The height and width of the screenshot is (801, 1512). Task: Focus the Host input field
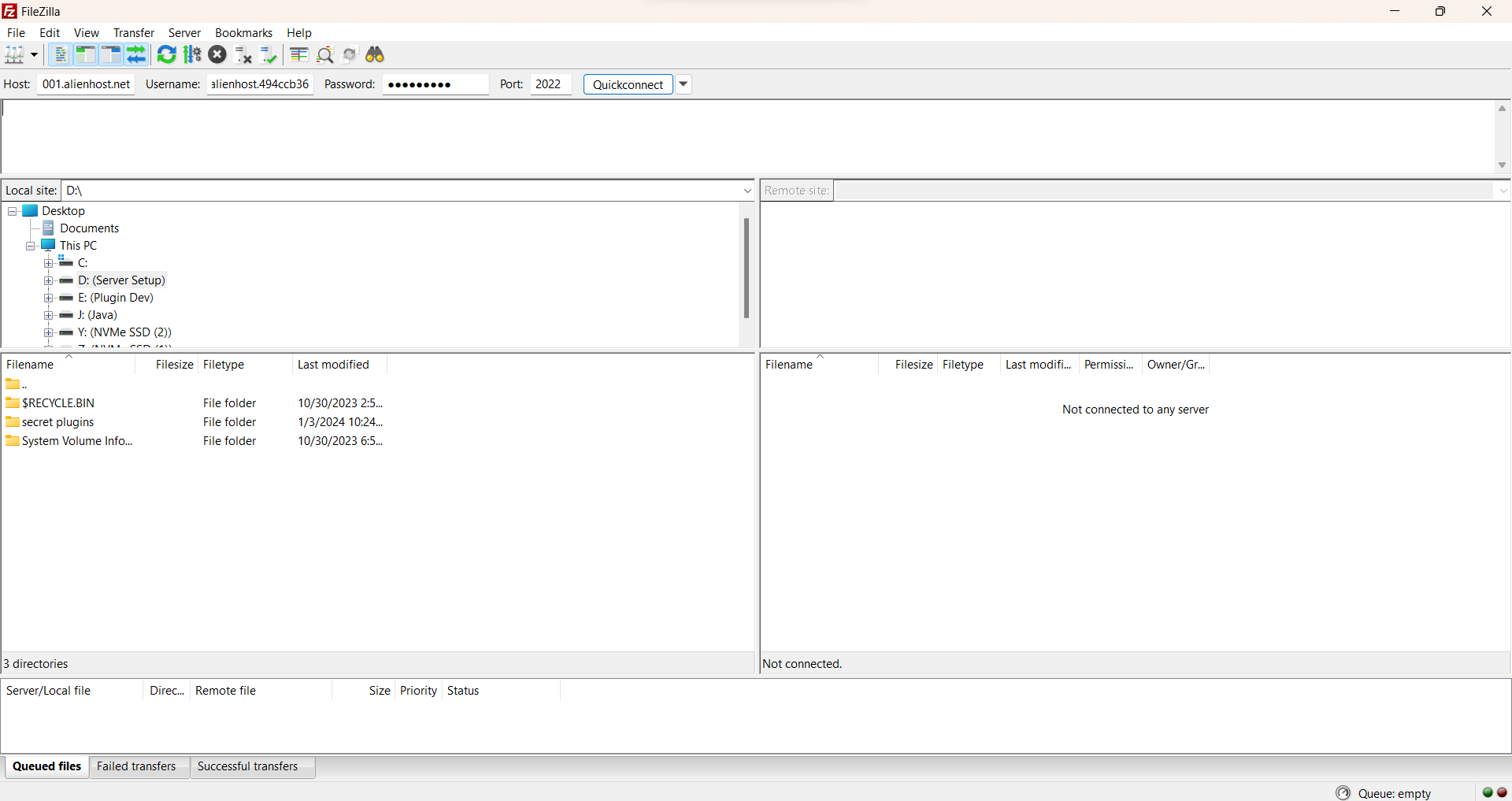(x=86, y=84)
